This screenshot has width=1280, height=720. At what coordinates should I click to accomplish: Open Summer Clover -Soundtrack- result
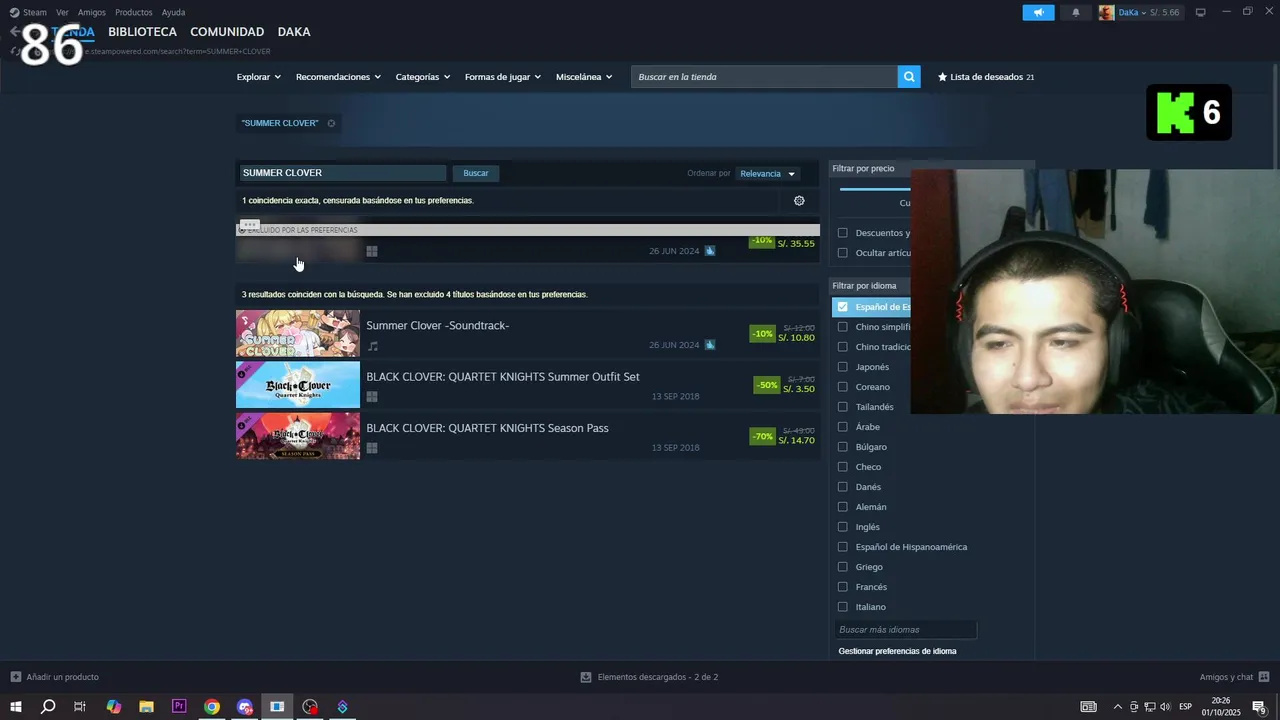point(528,334)
